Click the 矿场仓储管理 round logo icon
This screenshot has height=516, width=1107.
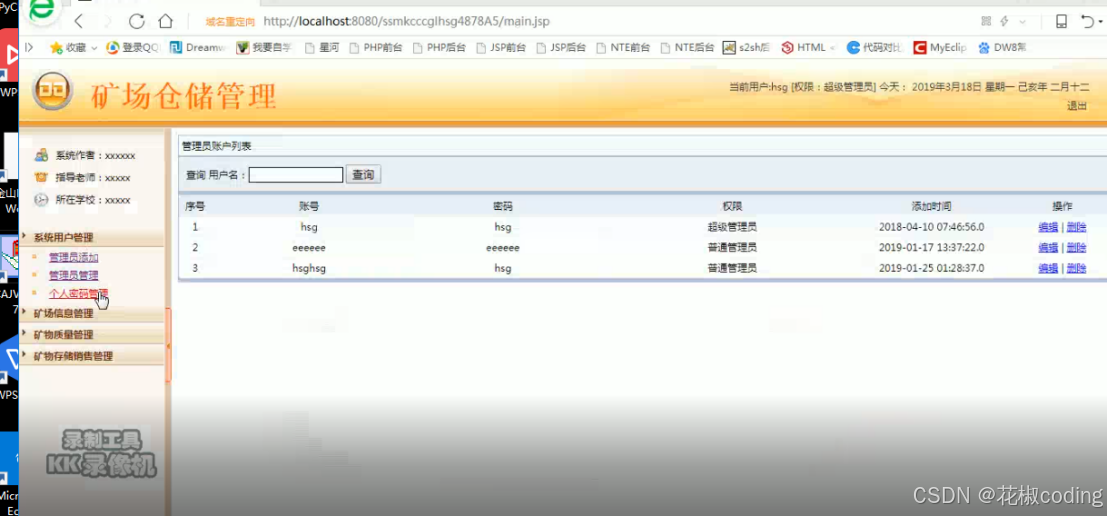coord(52,91)
